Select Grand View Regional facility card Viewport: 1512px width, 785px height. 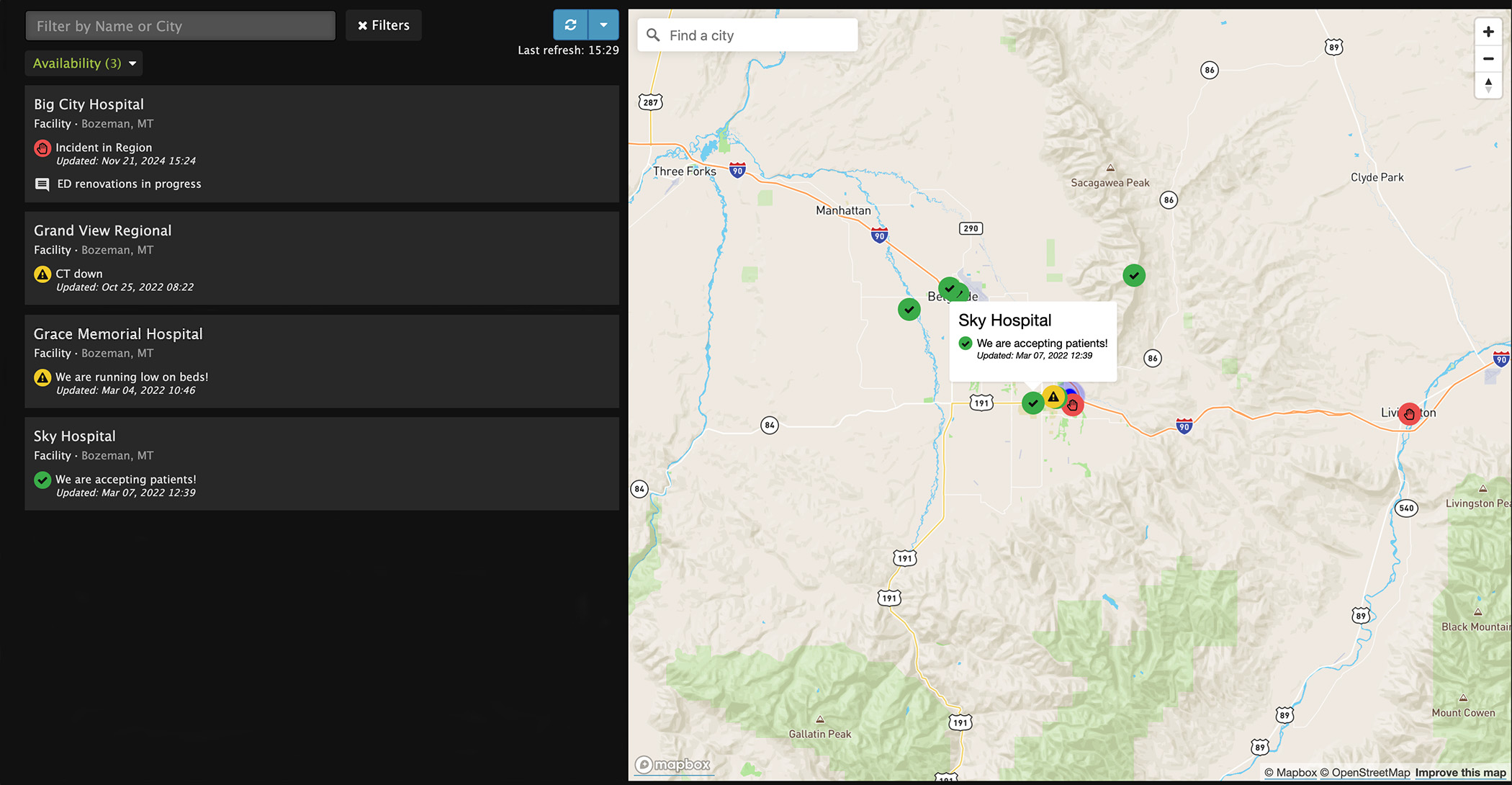tap(321, 257)
